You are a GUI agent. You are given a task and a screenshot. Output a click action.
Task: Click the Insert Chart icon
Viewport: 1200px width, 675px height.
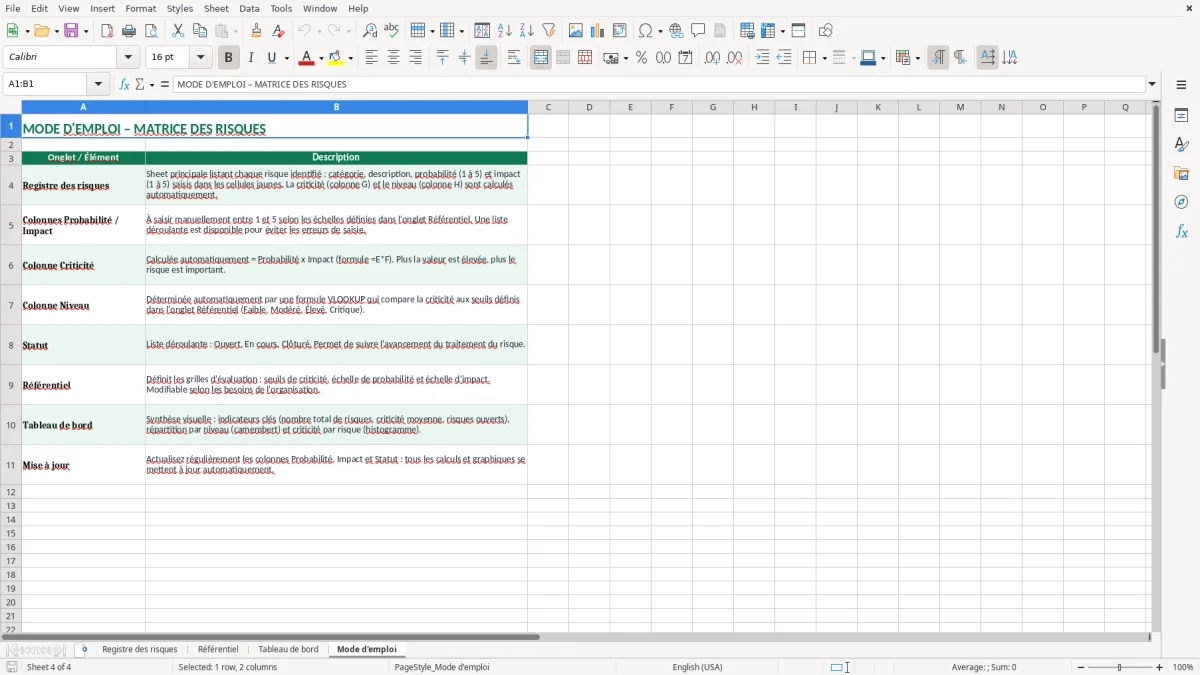(x=598, y=31)
